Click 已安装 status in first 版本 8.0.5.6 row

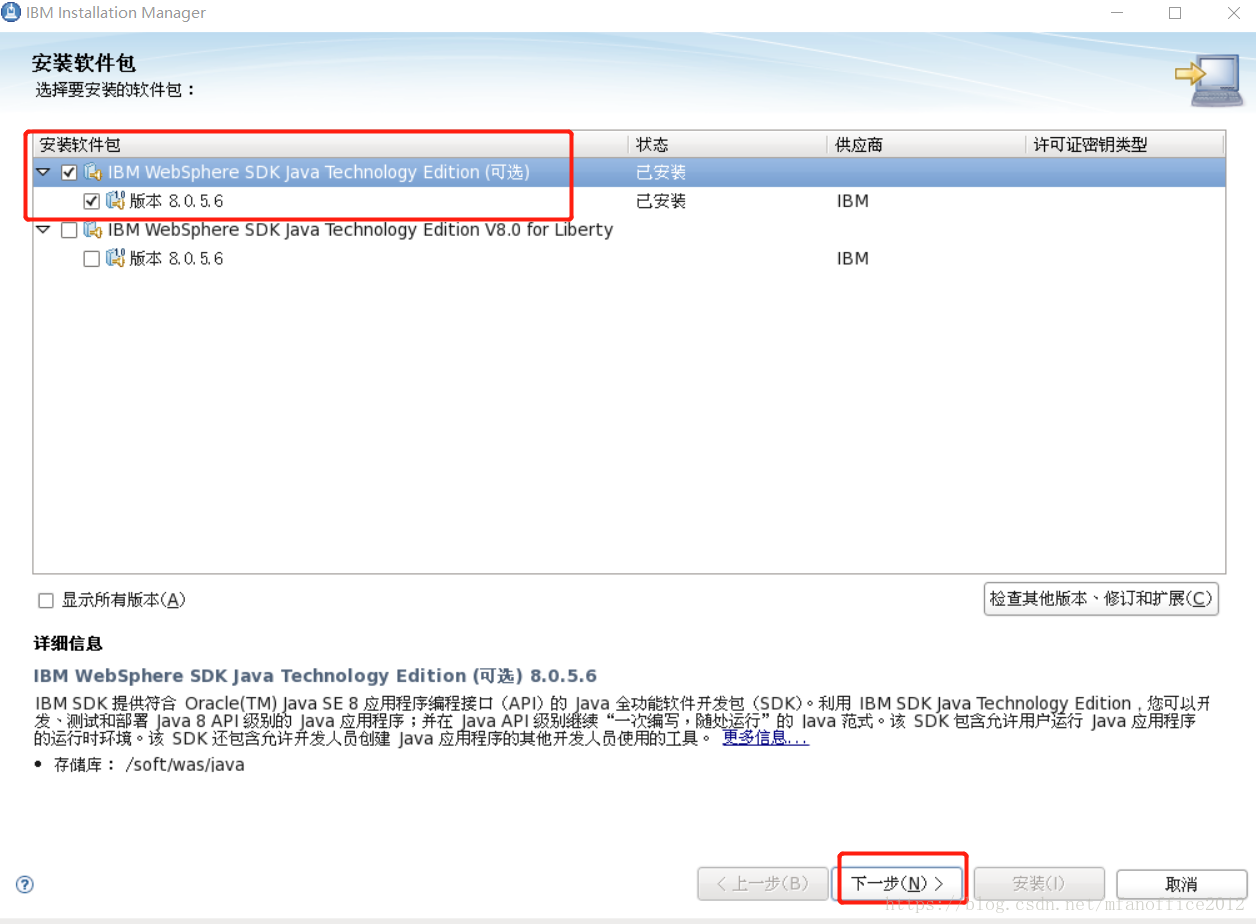click(x=661, y=201)
